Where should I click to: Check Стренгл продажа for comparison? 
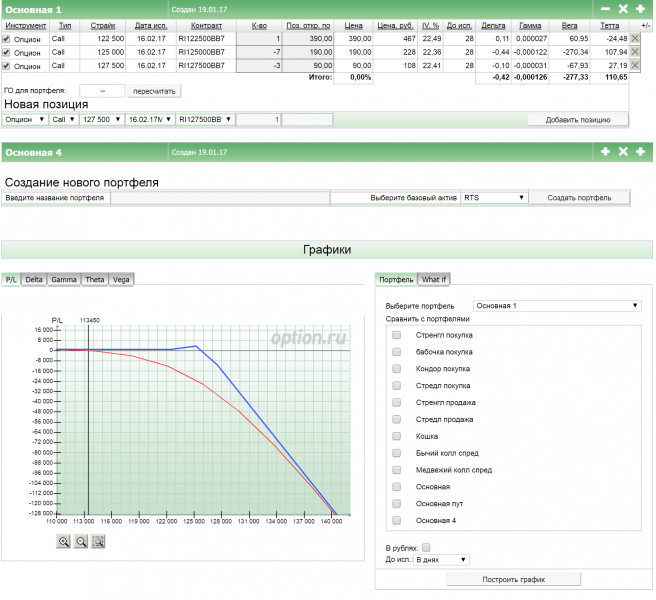pos(397,402)
